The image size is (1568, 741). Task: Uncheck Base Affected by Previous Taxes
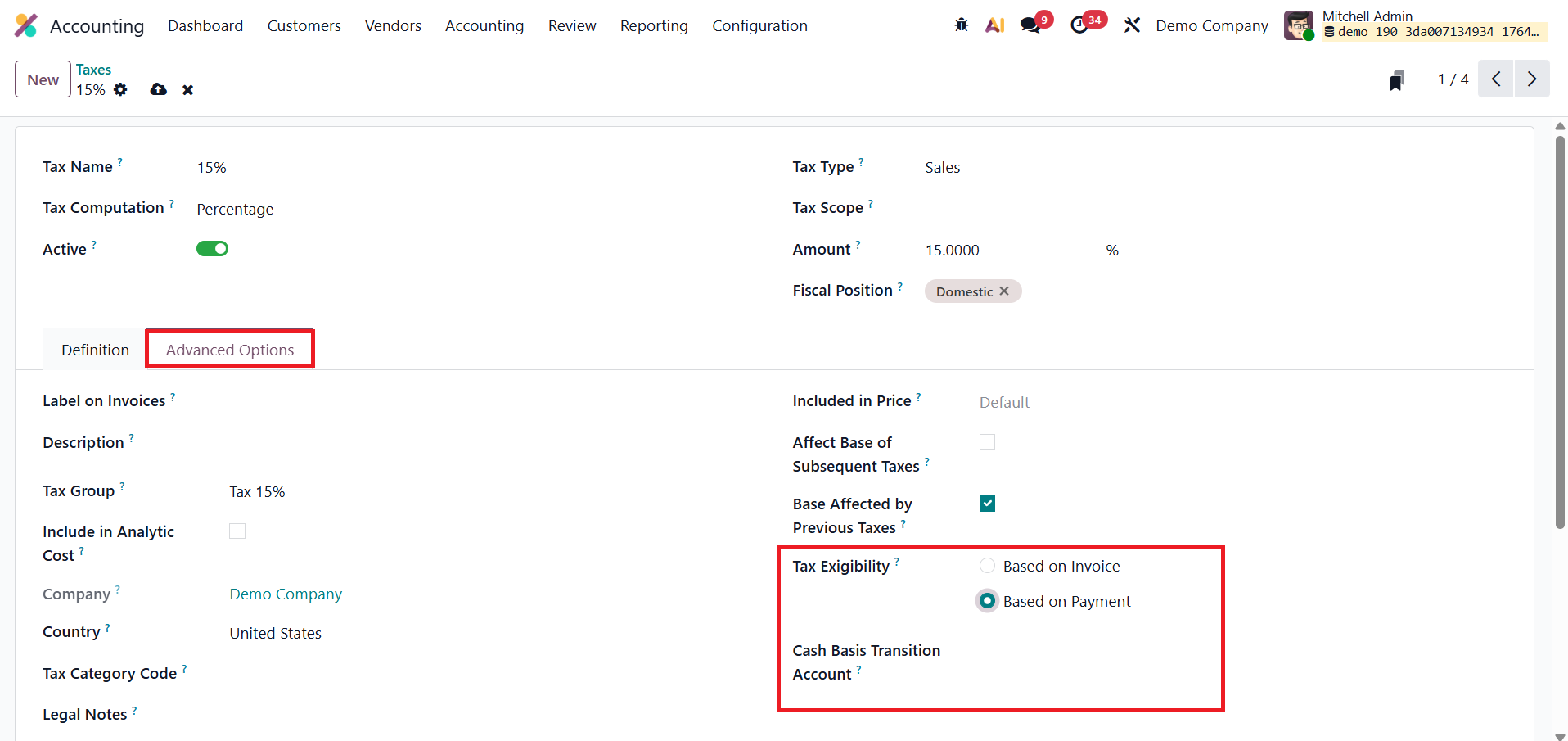click(x=987, y=504)
